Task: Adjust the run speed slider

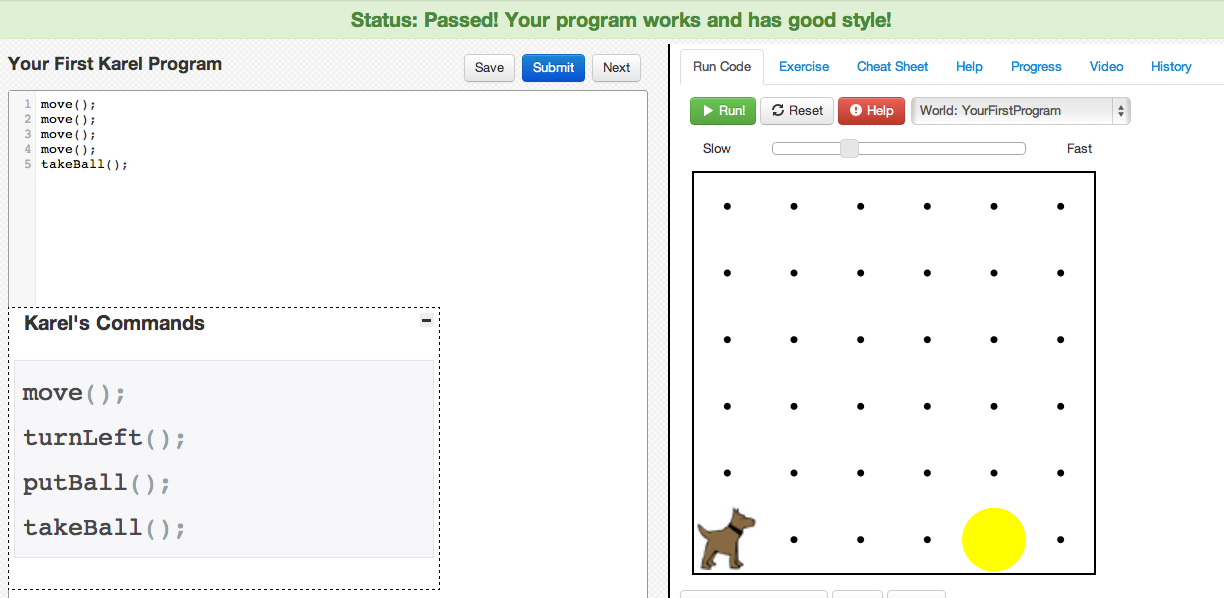Action: 848,148
